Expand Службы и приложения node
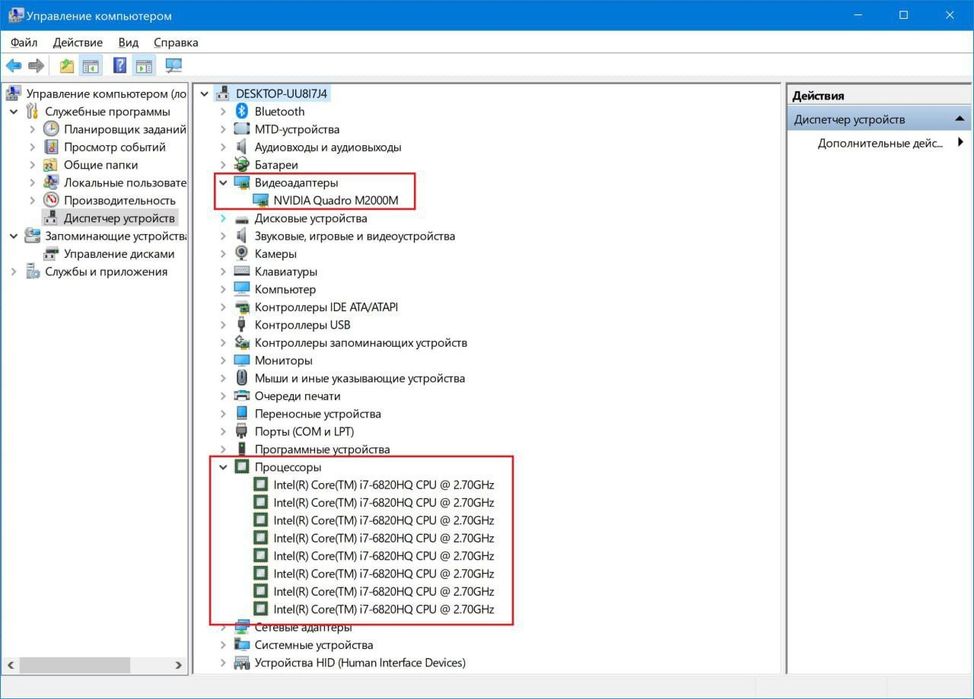The height and width of the screenshot is (699, 974). 14,272
